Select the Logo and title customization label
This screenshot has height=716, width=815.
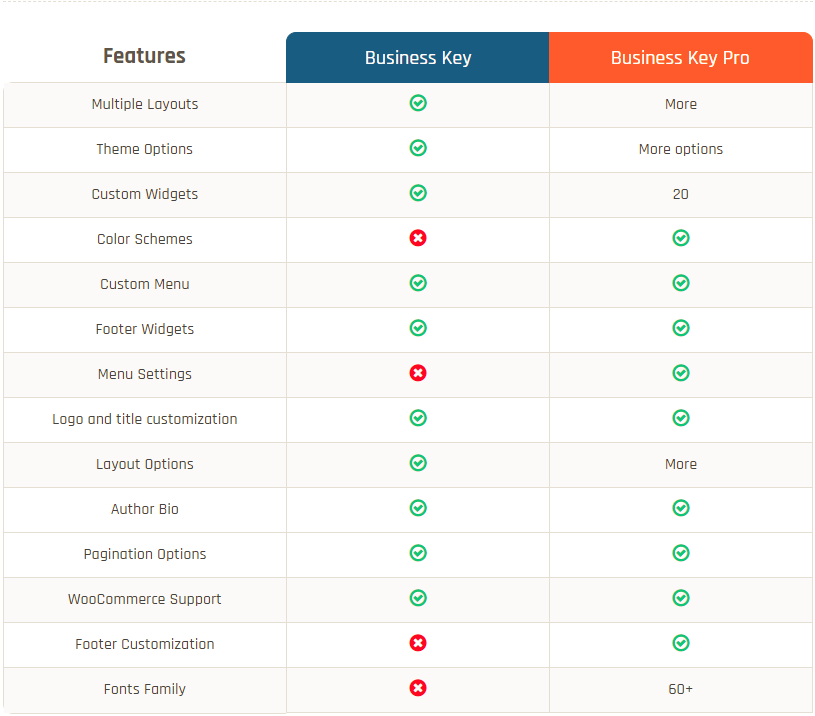click(x=144, y=419)
